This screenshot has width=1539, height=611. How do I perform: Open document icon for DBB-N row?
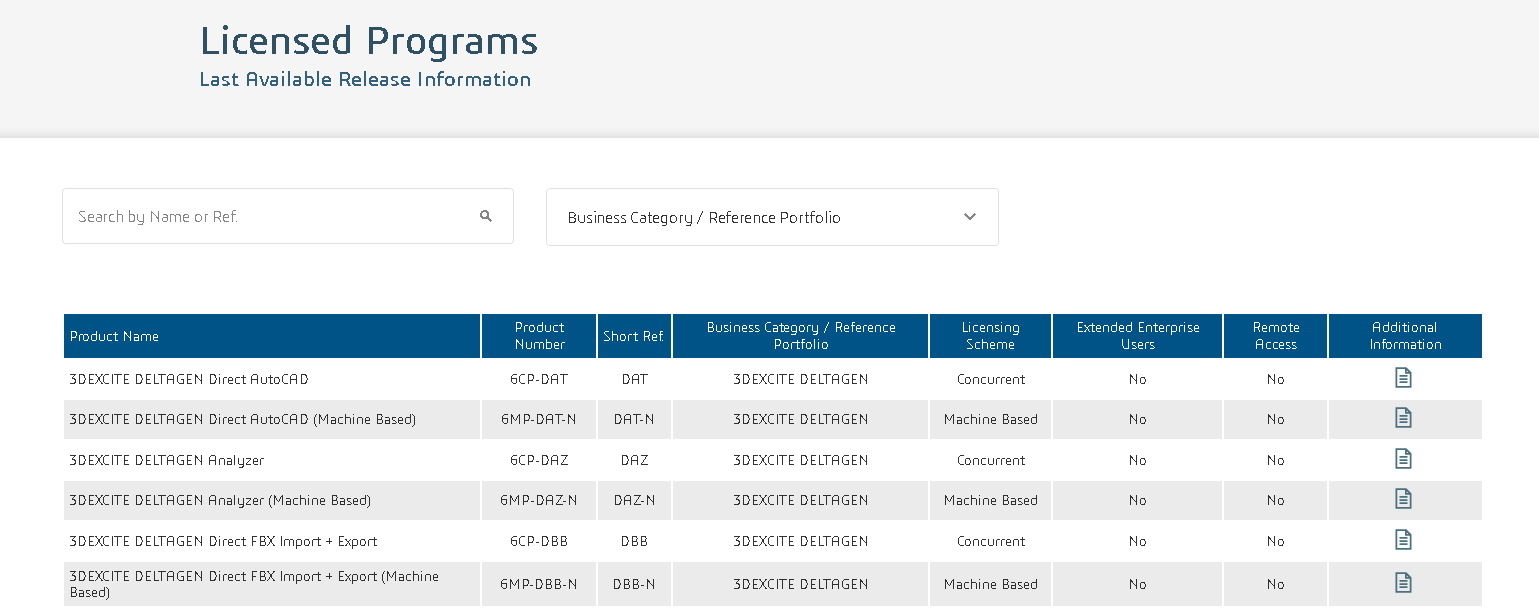[1403, 583]
